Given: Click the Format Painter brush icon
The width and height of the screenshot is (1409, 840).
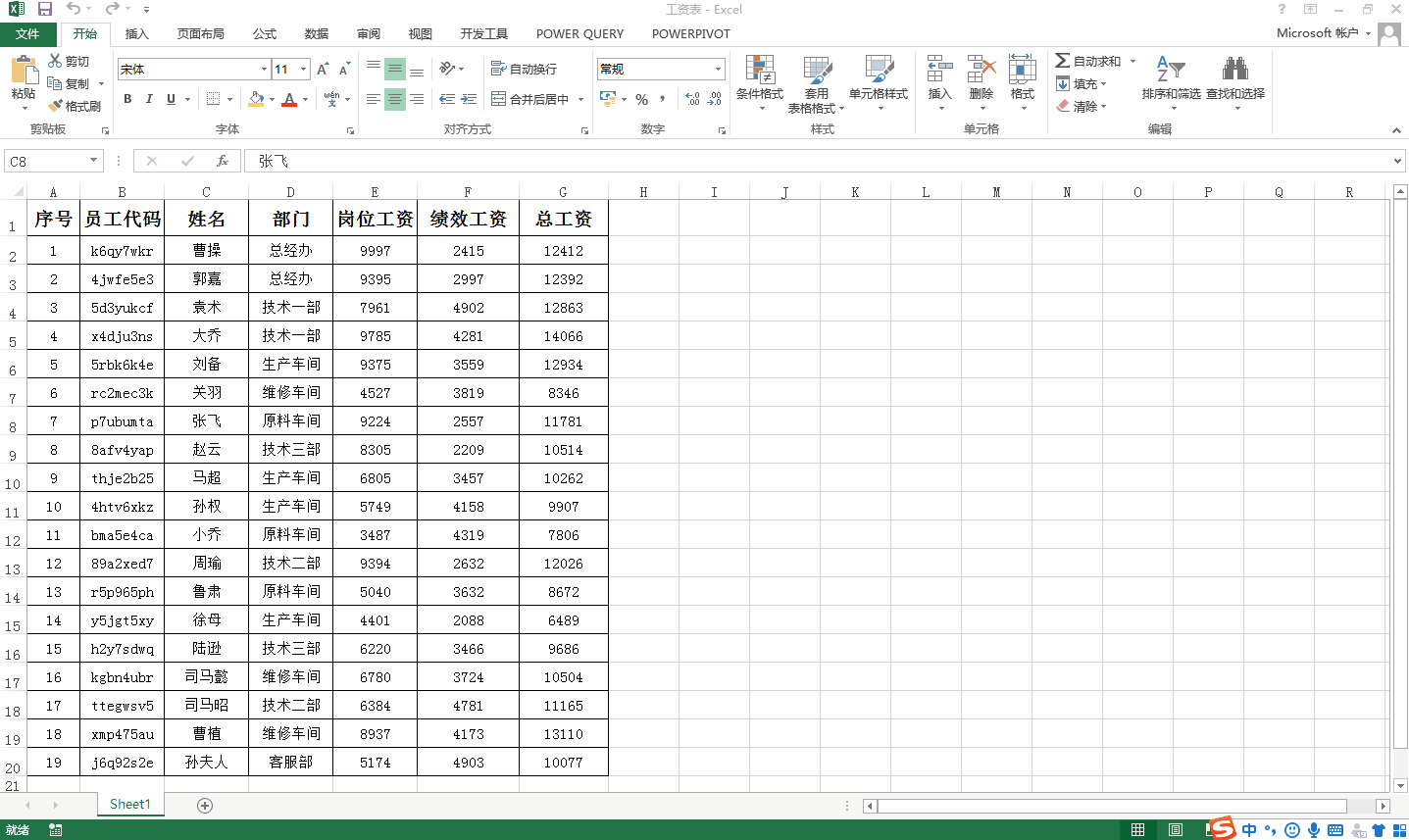Looking at the screenshot, I should 56,106.
